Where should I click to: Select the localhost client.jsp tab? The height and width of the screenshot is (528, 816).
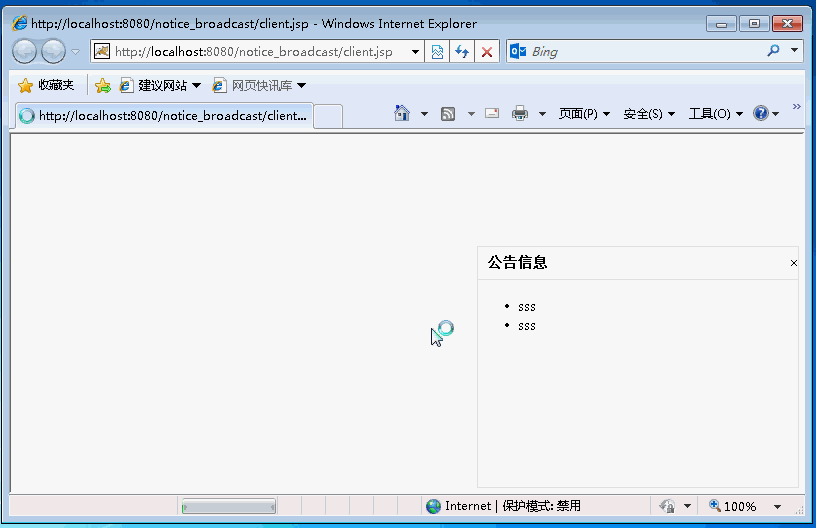164,115
